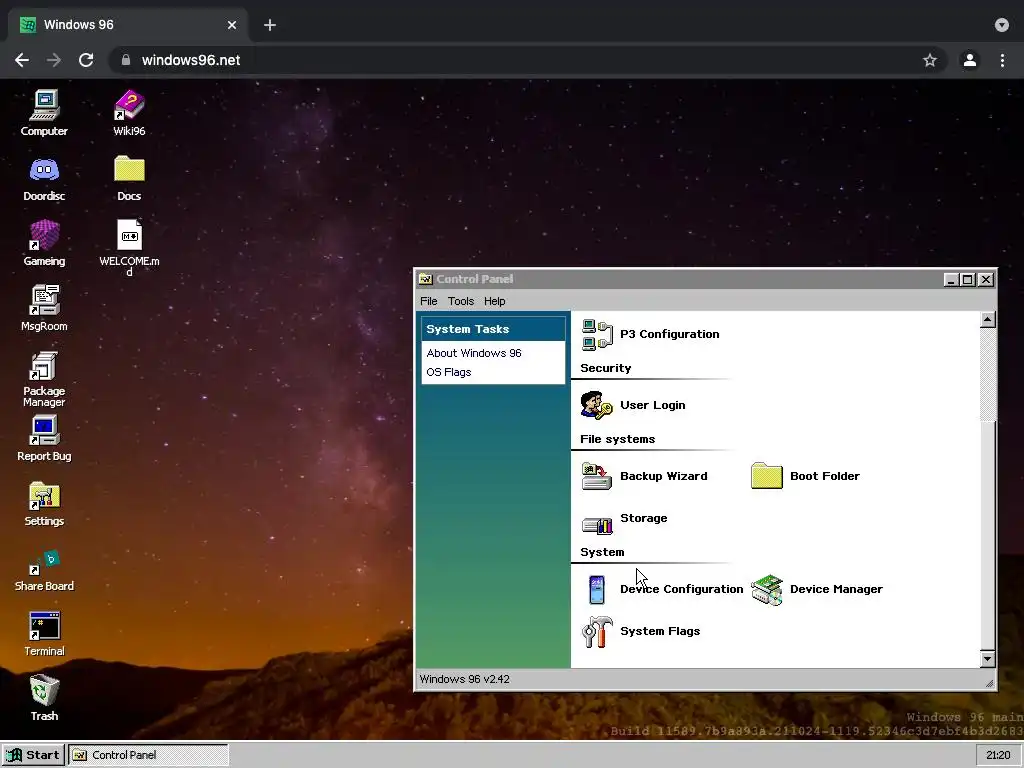Click the Start button on taskbar

pyautogui.click(x=33, y=755)
